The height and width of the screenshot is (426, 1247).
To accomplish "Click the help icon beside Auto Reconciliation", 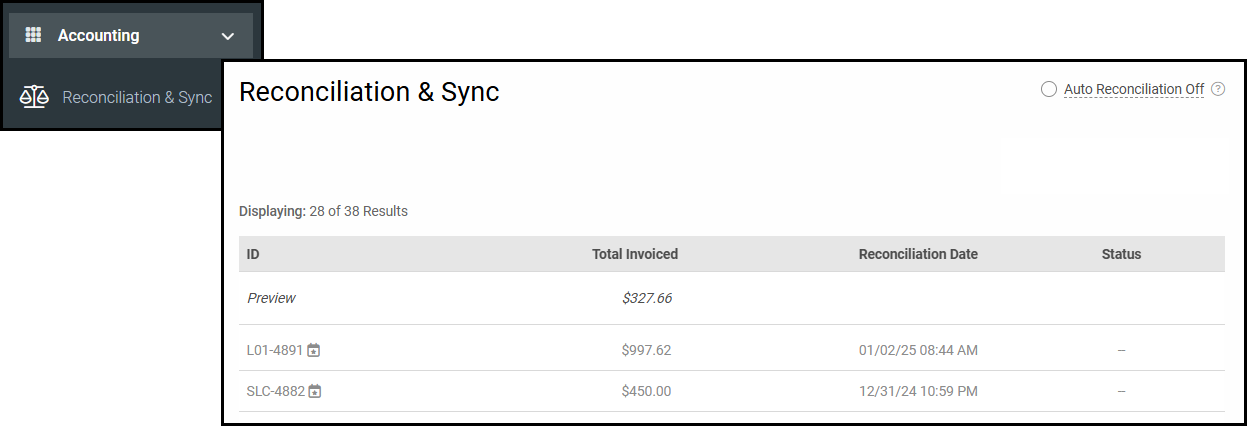I will click(1217, 89).
